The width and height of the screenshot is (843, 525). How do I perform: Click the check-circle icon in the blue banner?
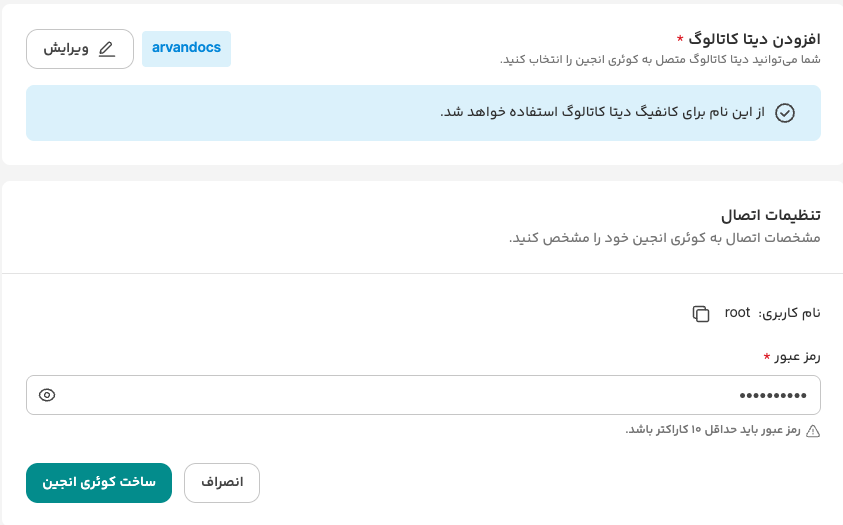point(785,112)
